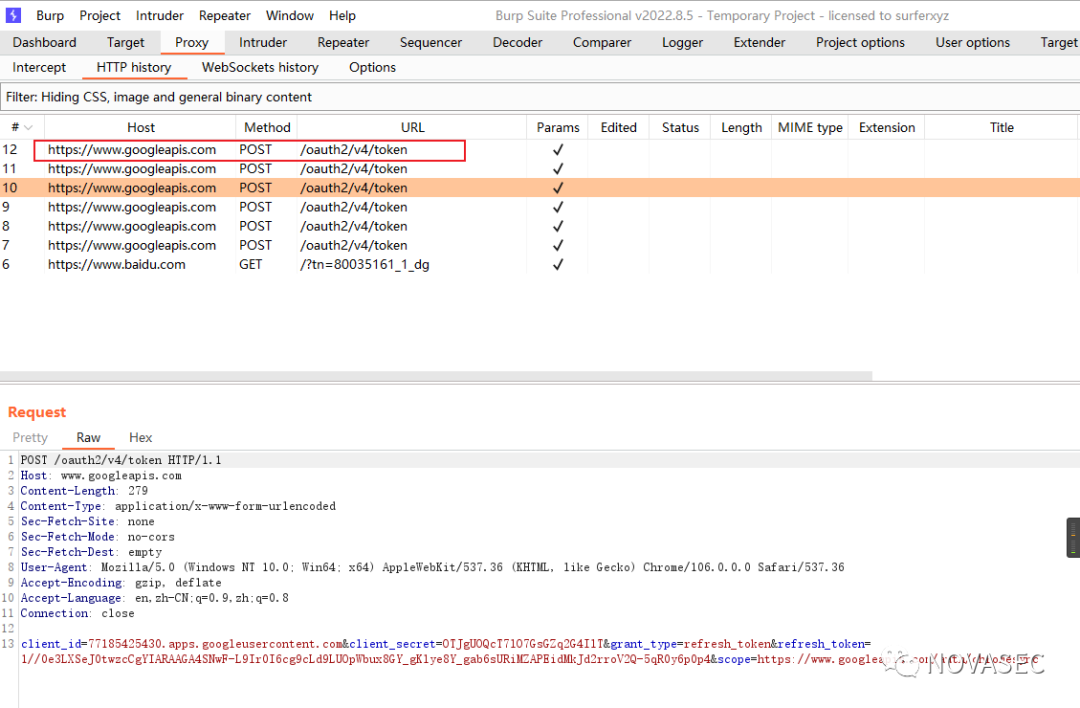Select the HTTP history sub-tab

tap(134, 67)
